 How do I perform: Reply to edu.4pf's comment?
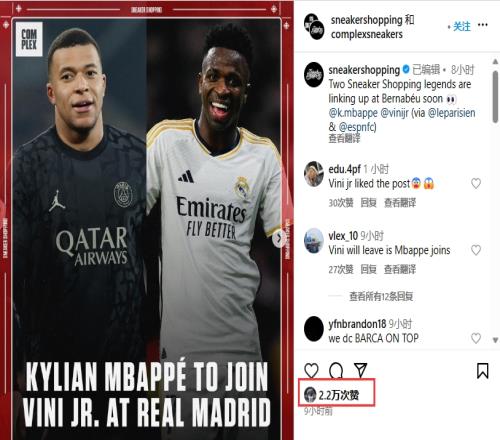(368, 203)
